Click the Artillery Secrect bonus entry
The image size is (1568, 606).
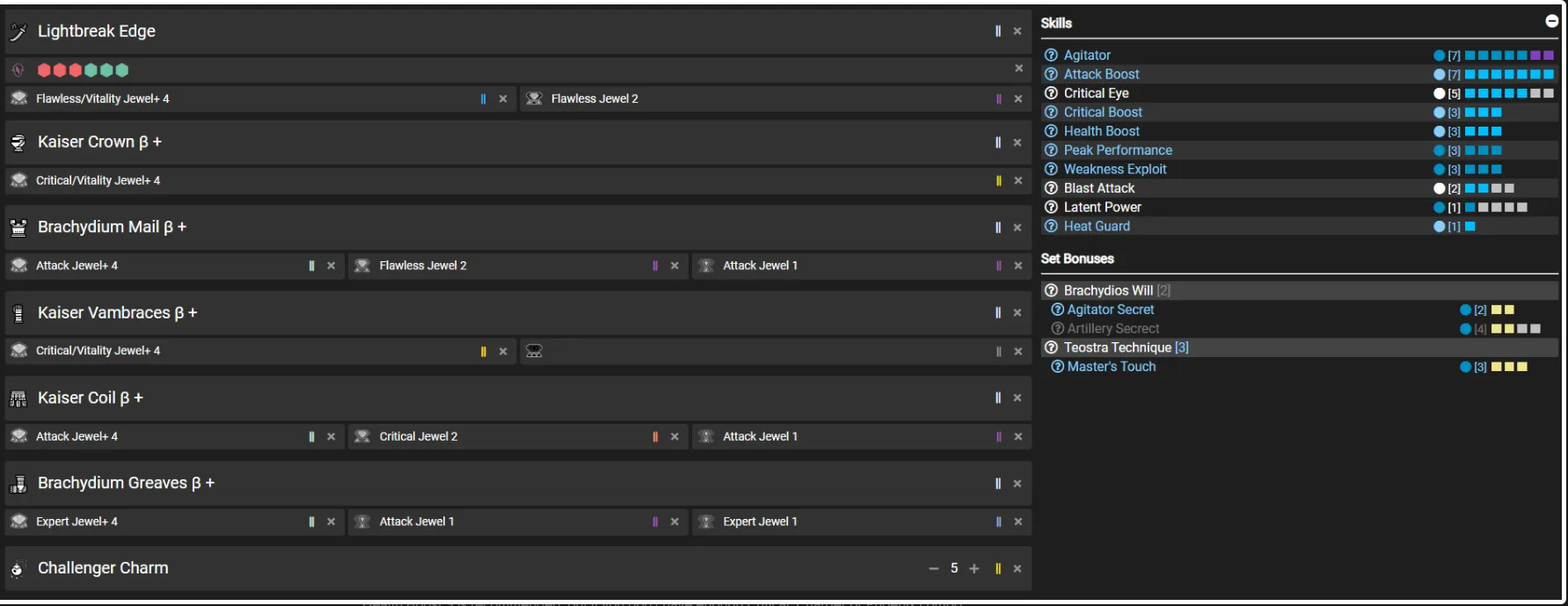[1113, 329]
